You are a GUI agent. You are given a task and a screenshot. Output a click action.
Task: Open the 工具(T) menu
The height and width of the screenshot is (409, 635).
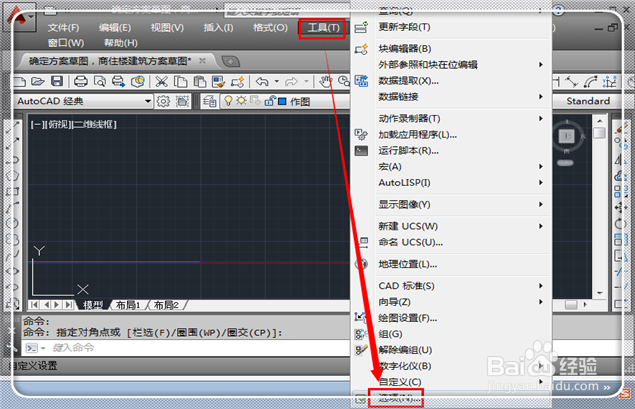click(323, 28)
